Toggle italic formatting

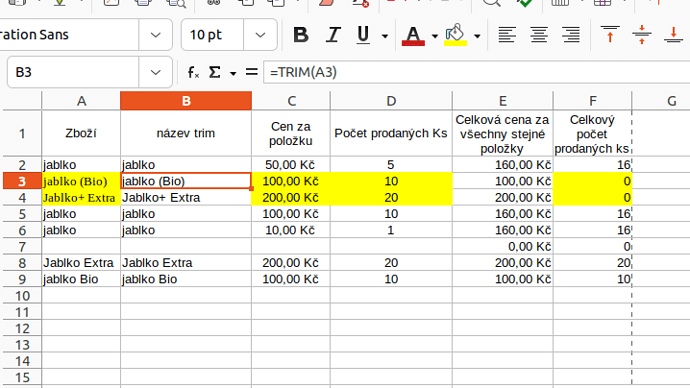(x=333, y=35)
